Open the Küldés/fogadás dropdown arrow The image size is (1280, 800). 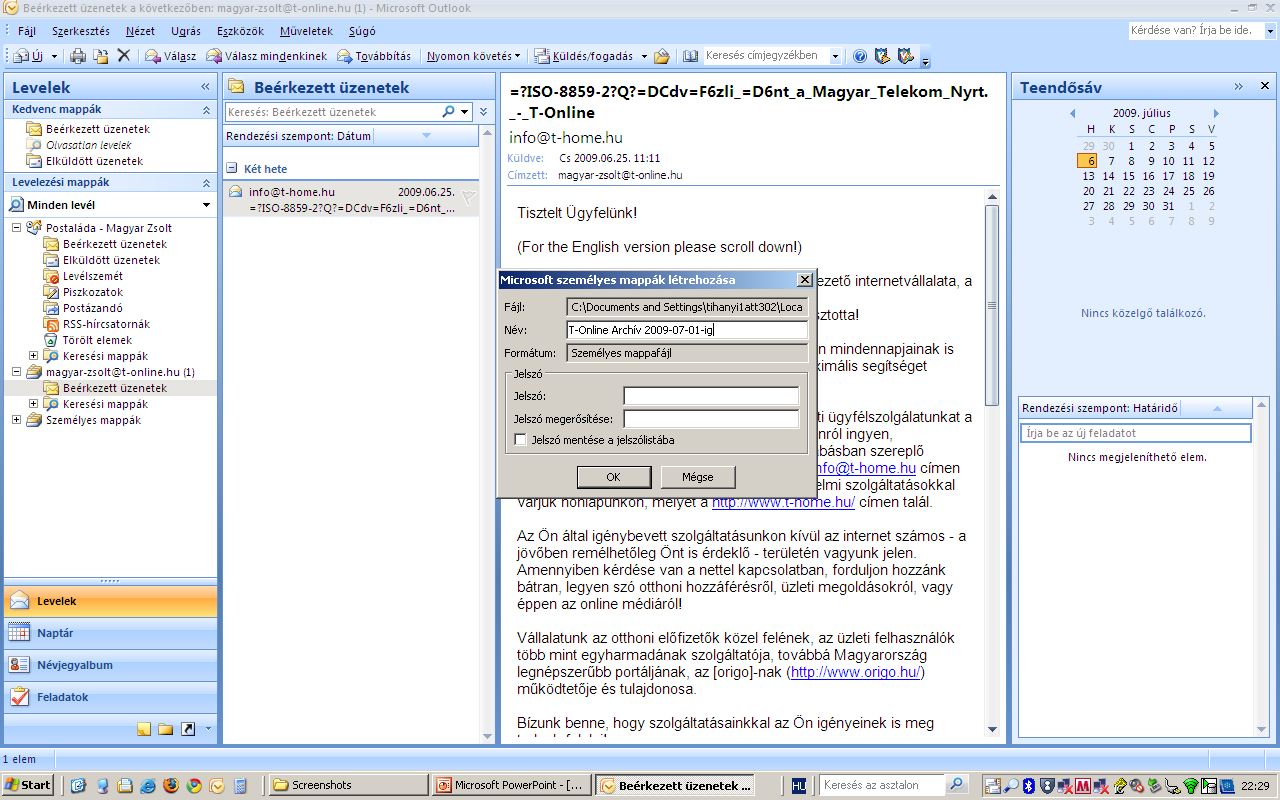[x=645, y=56]
